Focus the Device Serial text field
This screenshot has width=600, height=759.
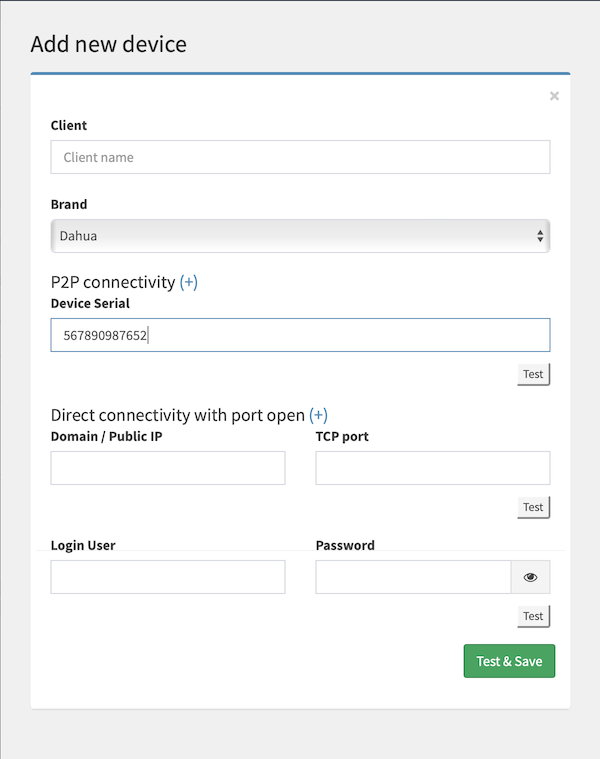coord(300,336)
